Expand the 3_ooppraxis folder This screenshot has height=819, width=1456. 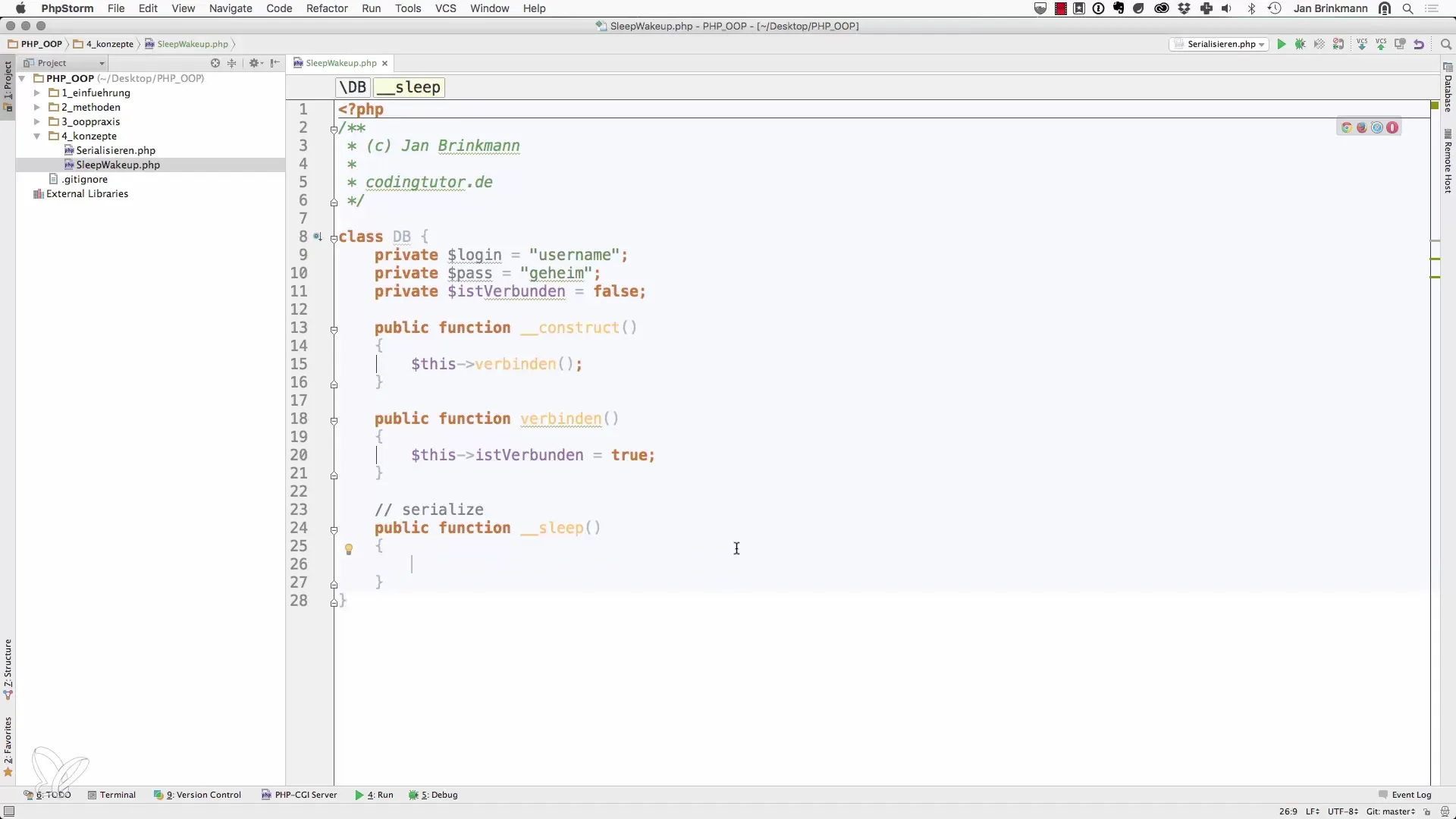(37, 121)
